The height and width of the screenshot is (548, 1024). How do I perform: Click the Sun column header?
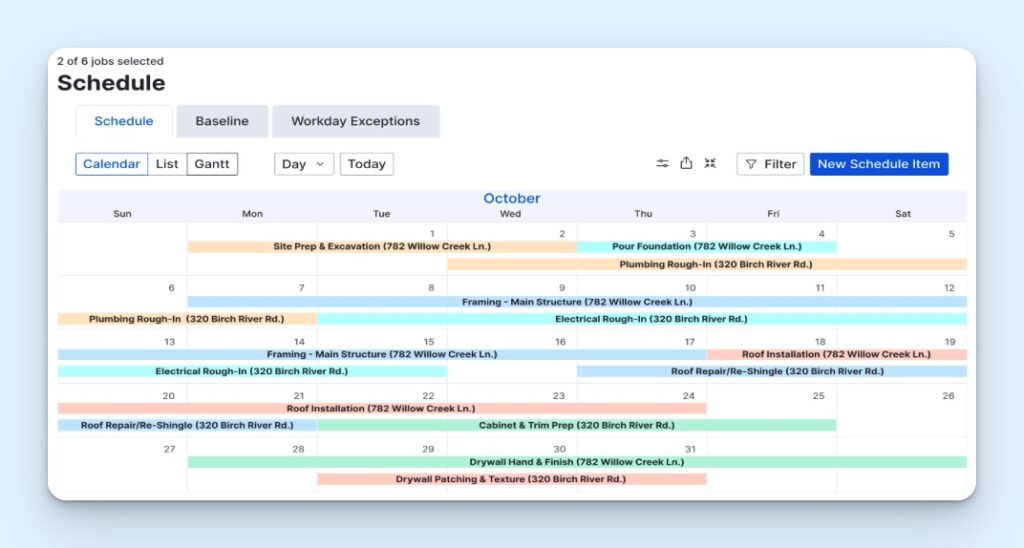coord(122,214)
